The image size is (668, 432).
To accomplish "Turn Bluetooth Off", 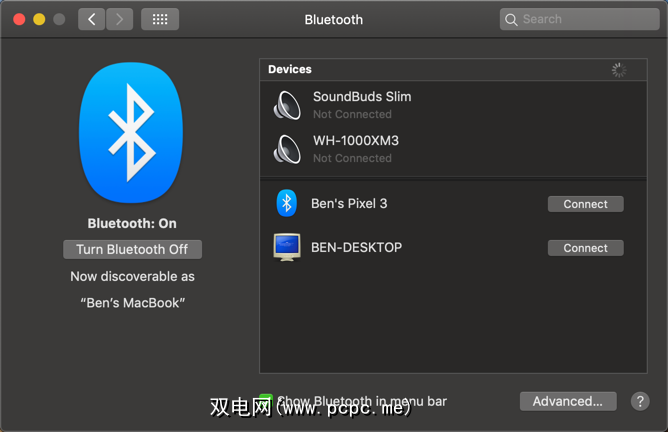I will tap(132, 249).
